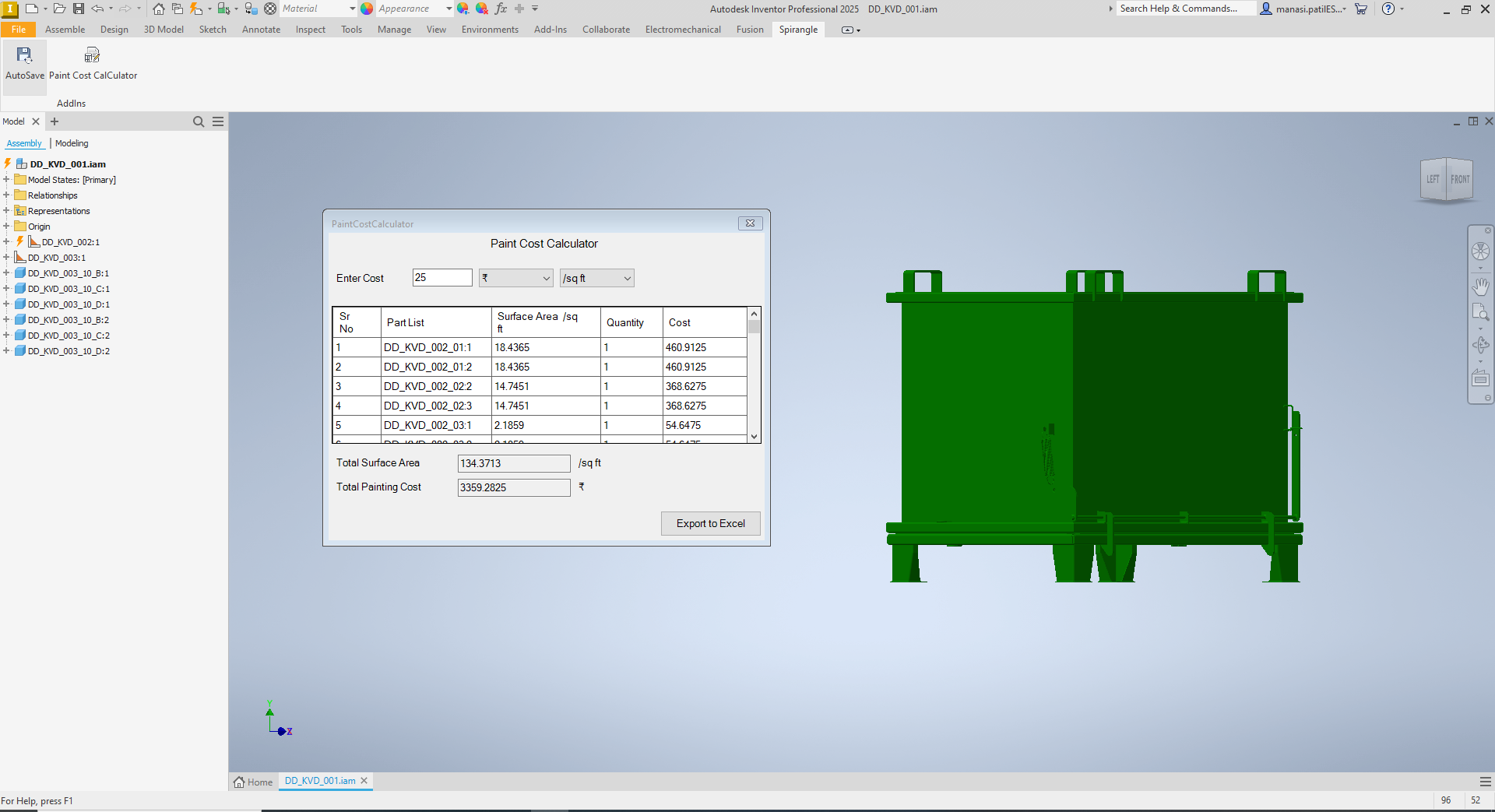
Task: Open the File menu
Action: (19, 30)
